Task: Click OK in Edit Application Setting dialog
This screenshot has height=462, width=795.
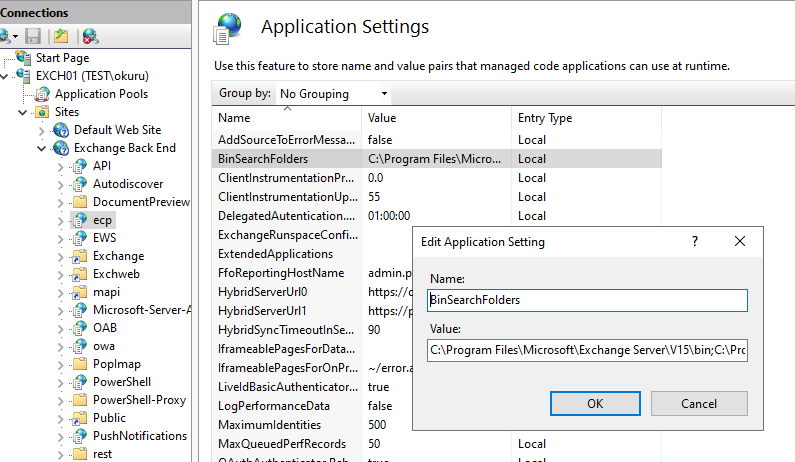Action: [595, 404]
